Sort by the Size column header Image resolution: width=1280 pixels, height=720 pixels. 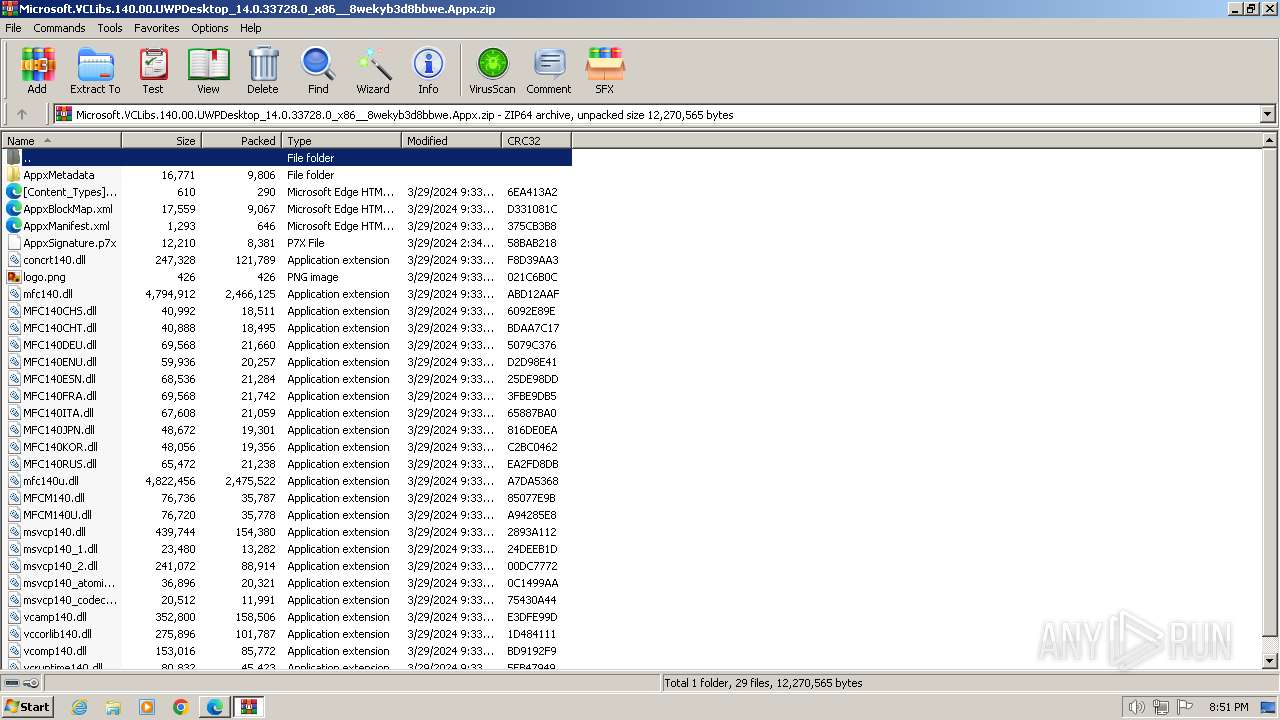pyautogui.click(x=162, y=141)
